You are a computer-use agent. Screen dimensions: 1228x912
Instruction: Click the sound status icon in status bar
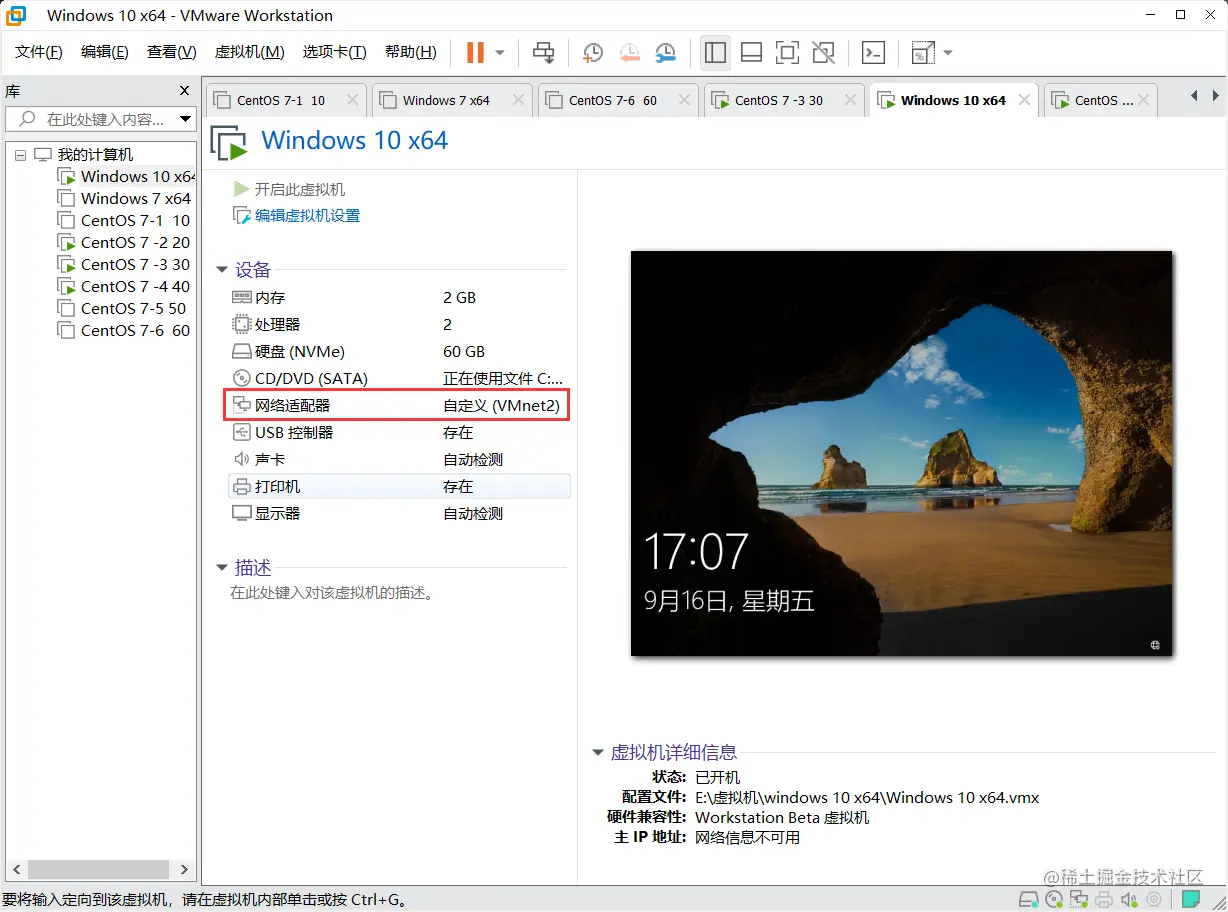click(1130, 900)
